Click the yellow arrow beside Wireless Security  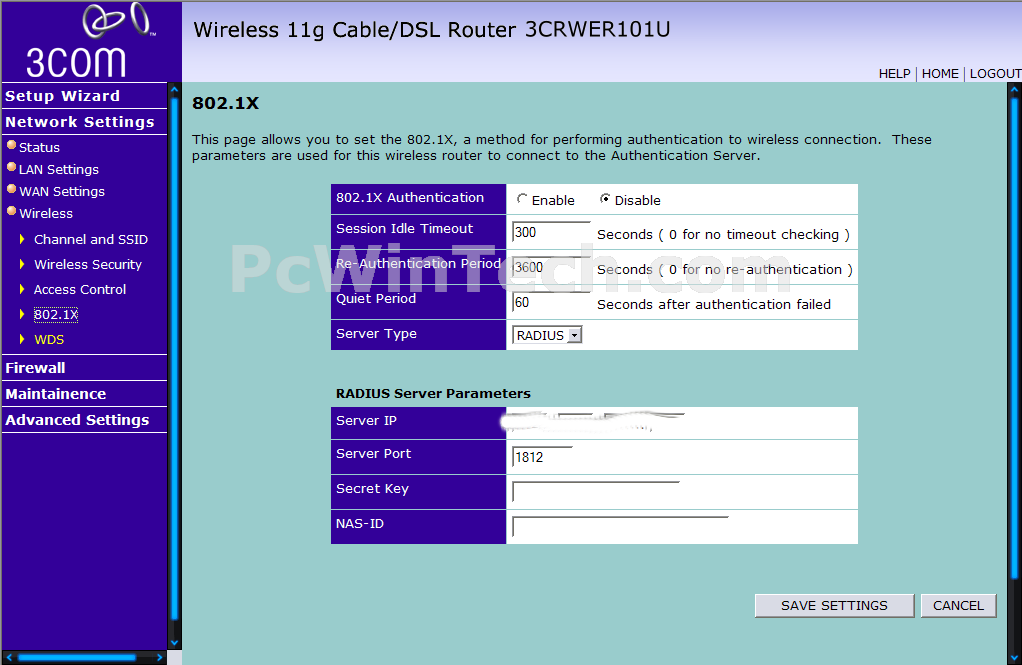22,264
